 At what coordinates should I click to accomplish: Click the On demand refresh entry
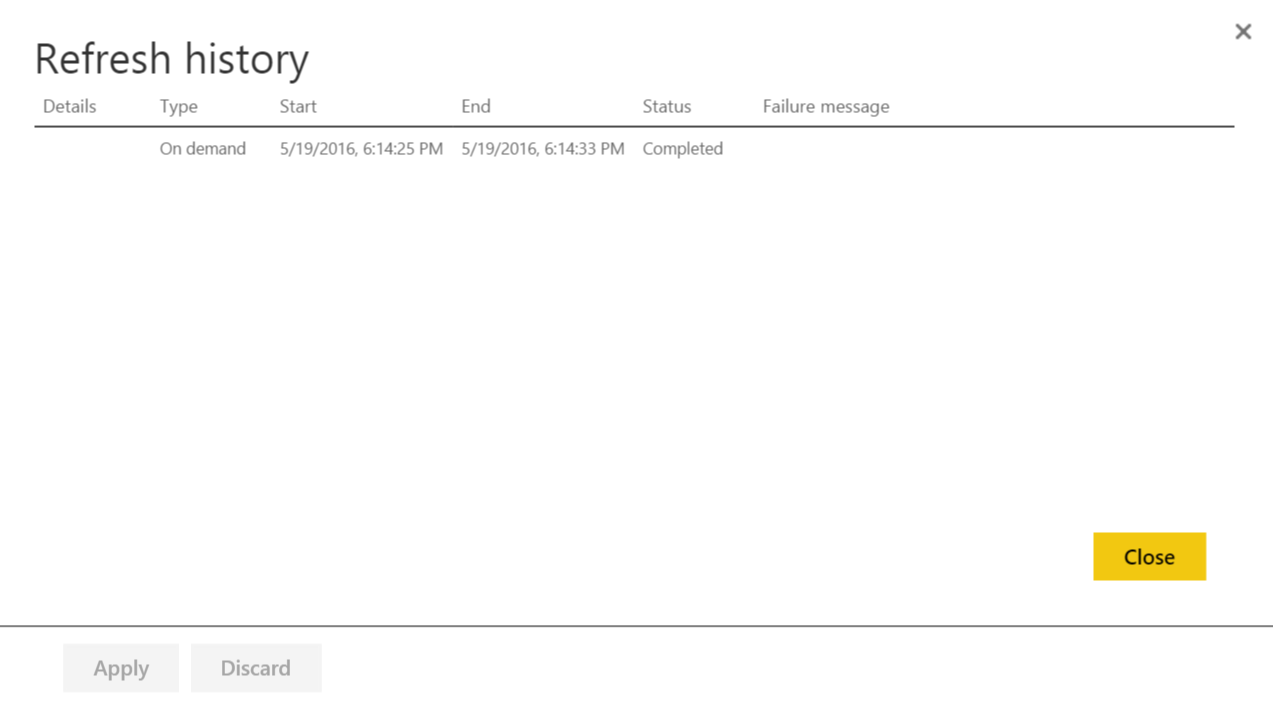click(202, 148)
